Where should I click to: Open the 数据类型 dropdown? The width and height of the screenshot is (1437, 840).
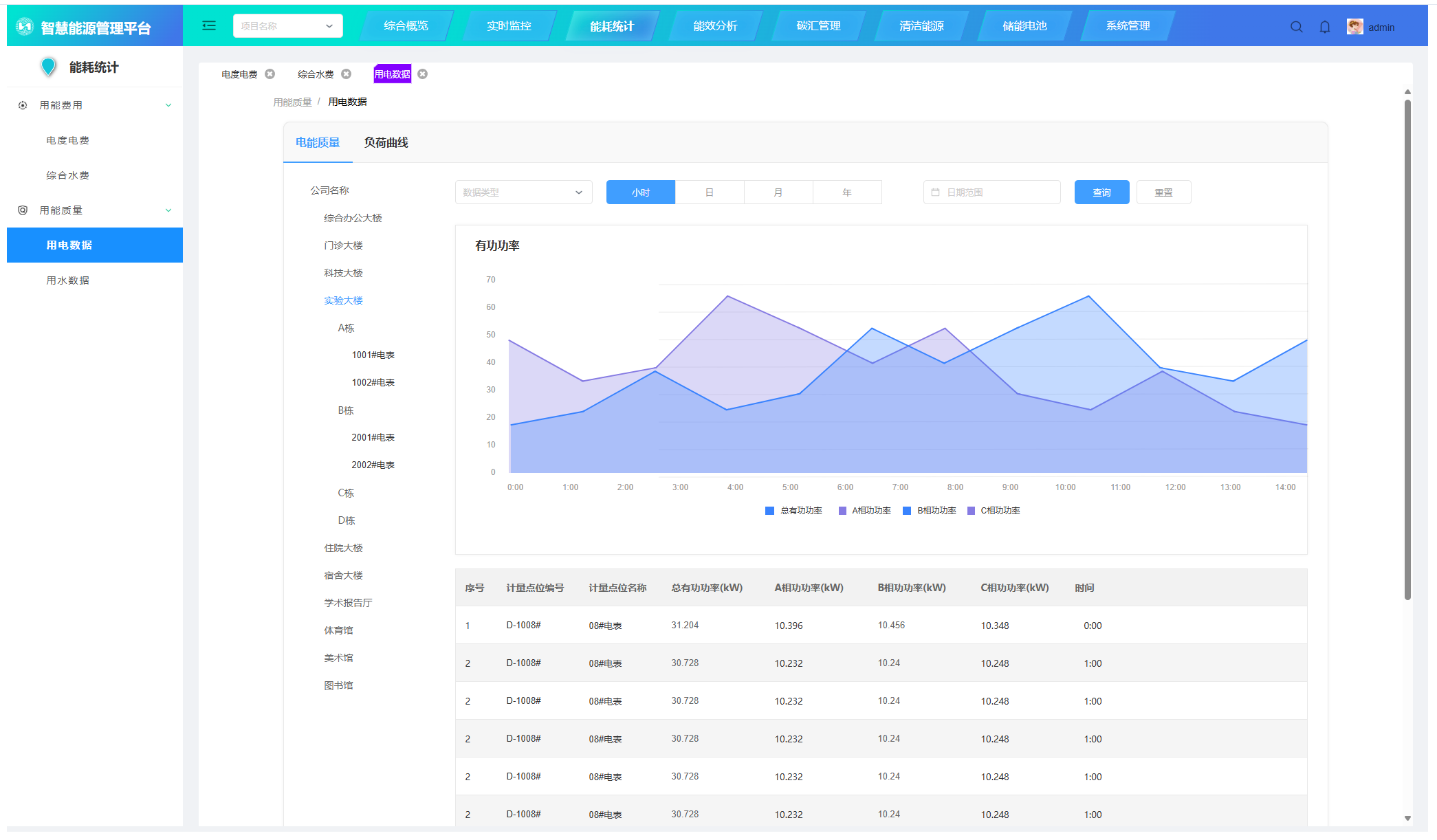point(523,192)
